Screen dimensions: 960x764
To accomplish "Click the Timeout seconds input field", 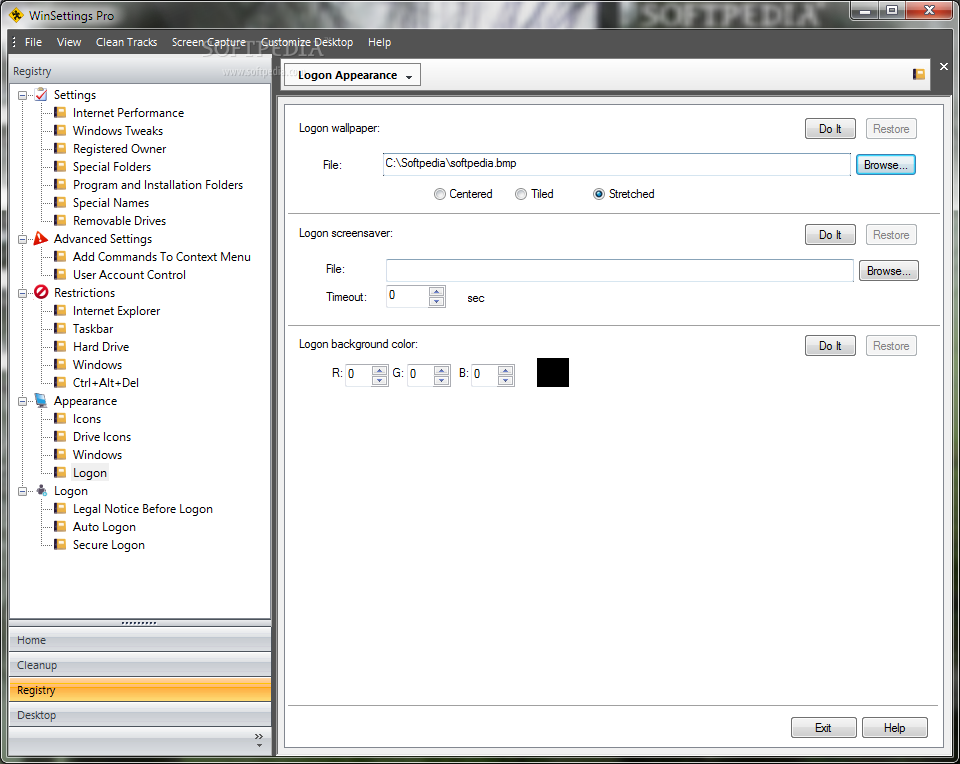I will [407, 296].
